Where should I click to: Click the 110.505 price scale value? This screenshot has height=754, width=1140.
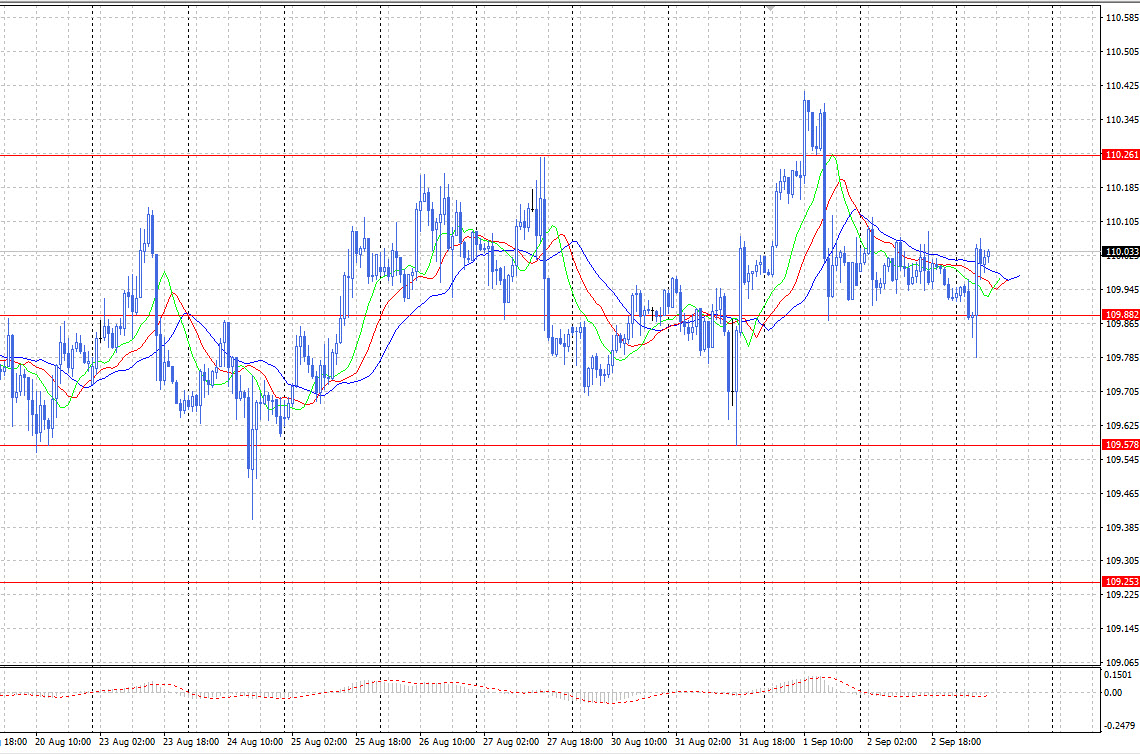(1122, 52)
